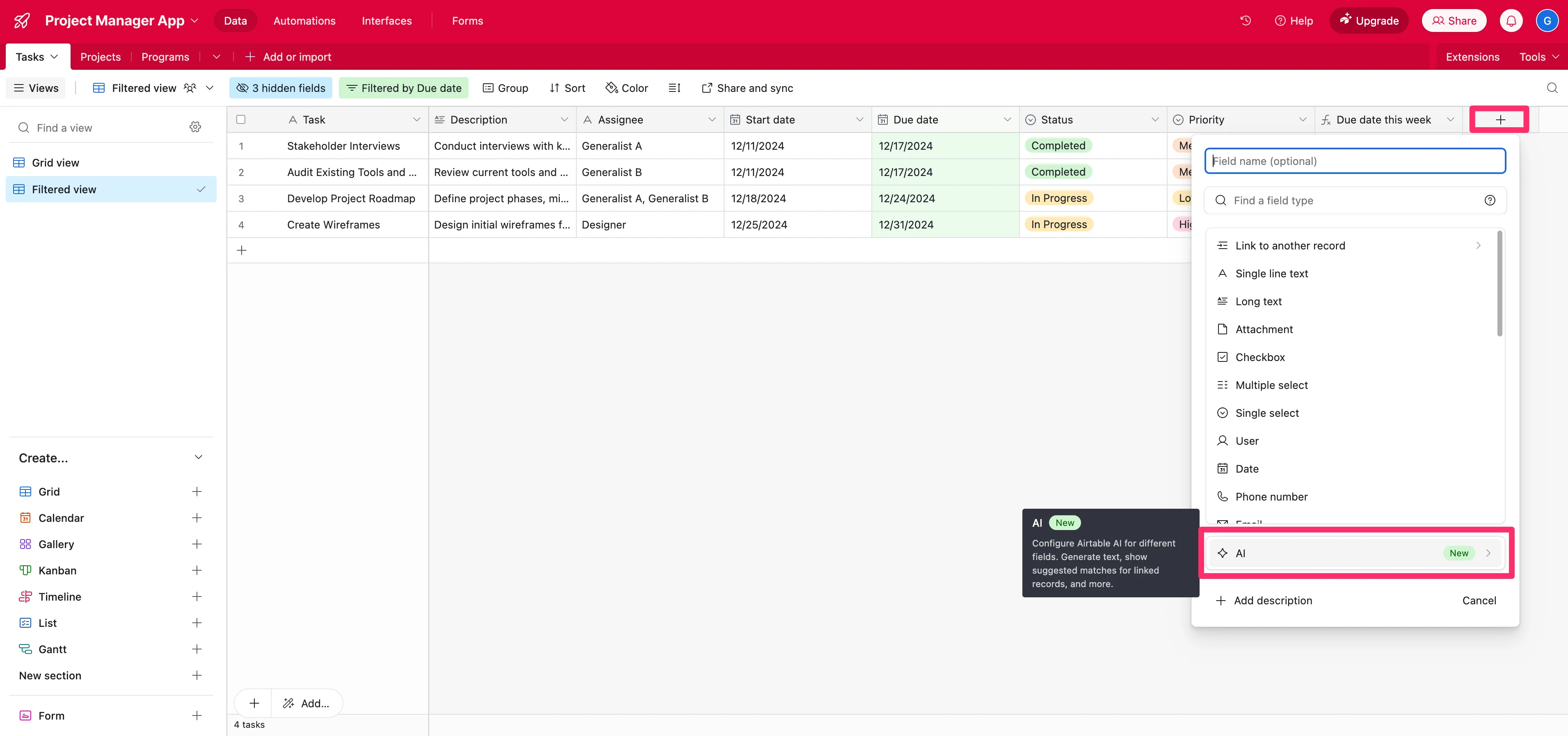The height and width of the screenshot is (736, 1568).
Task: Toggle the select all rows checkbox
Action: click(x=241, y=120)
